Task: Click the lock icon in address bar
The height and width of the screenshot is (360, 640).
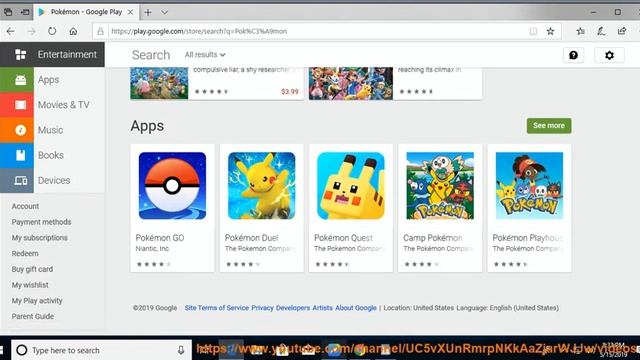Action: pos(100,31)
